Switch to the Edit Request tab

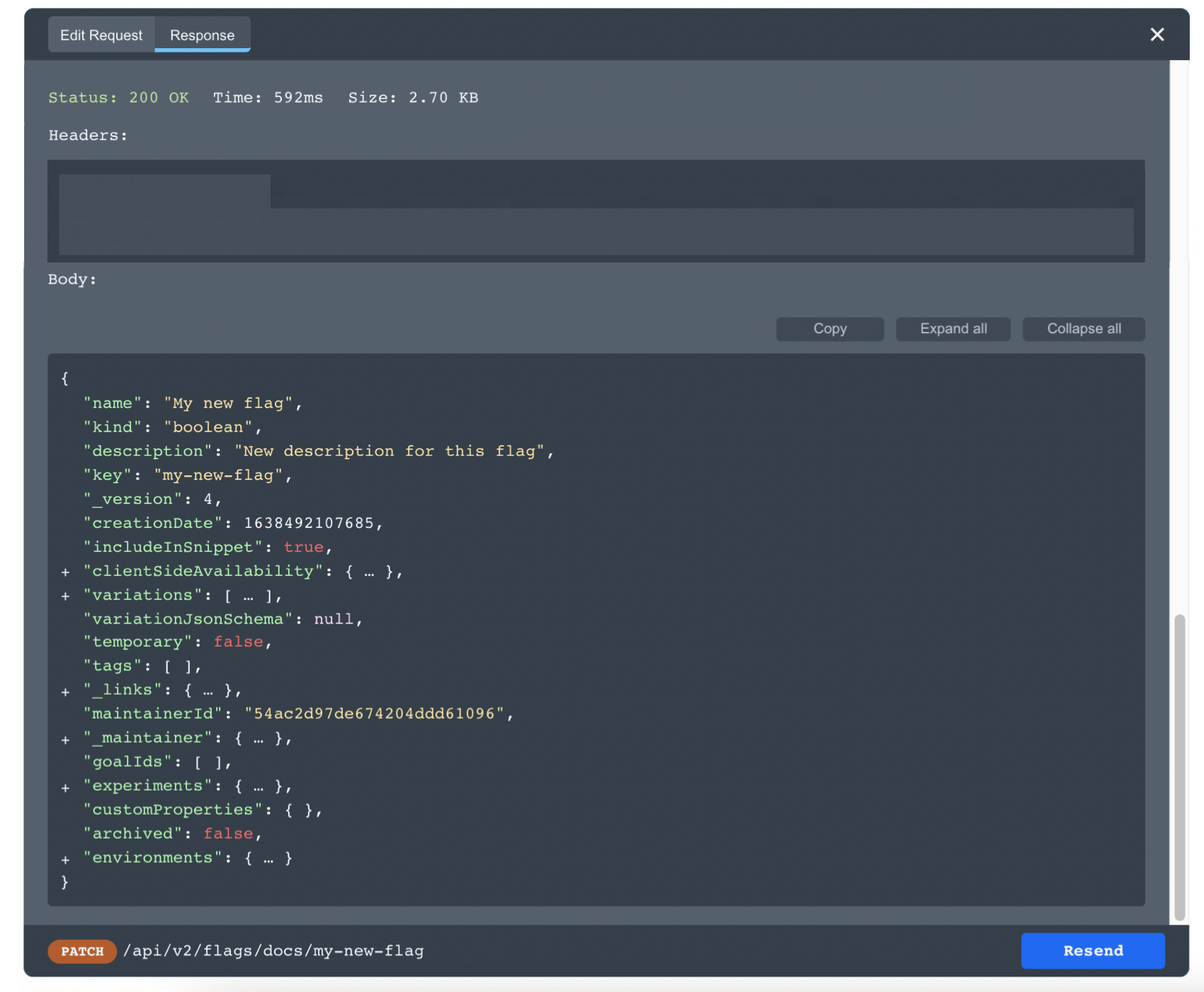pos(101,35)
